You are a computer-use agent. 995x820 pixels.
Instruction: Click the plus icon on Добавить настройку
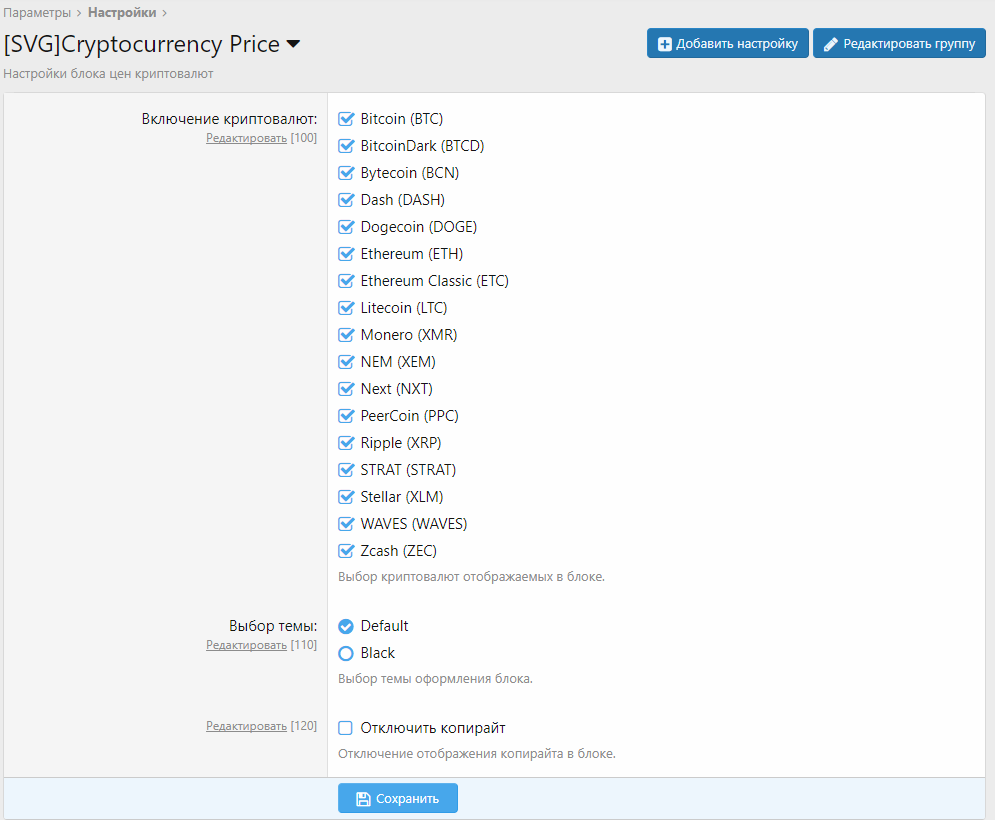click(x=664, y=44)
